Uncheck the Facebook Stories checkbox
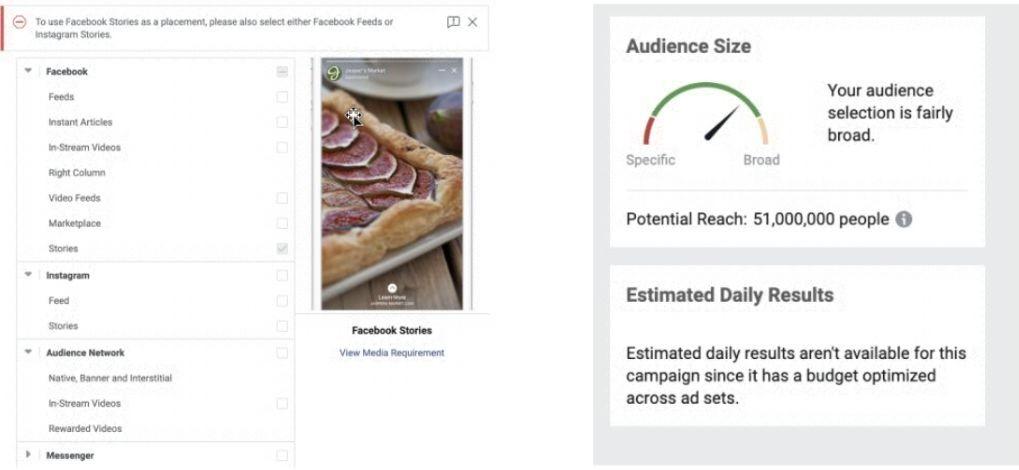The image size is (1019, 470). point(282,249)
